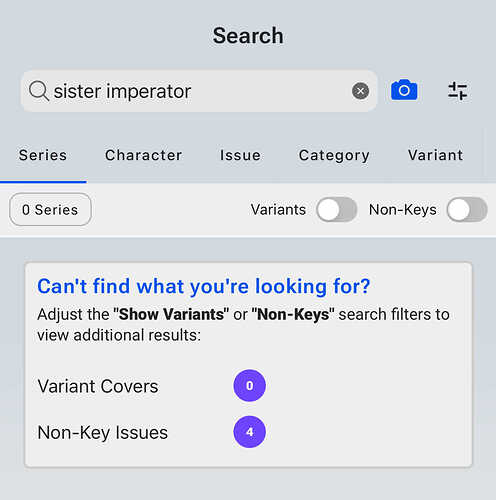Turn on the Non-Keys toggle
Image resolution: width=496 pixels, height=500 pixels.
click(x=467, y=210)
